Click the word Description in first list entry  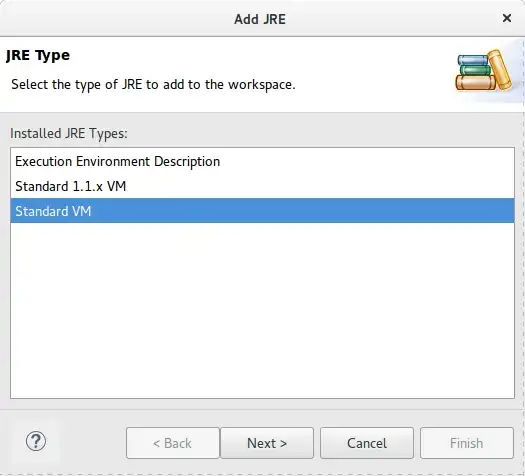coord(187,162)
